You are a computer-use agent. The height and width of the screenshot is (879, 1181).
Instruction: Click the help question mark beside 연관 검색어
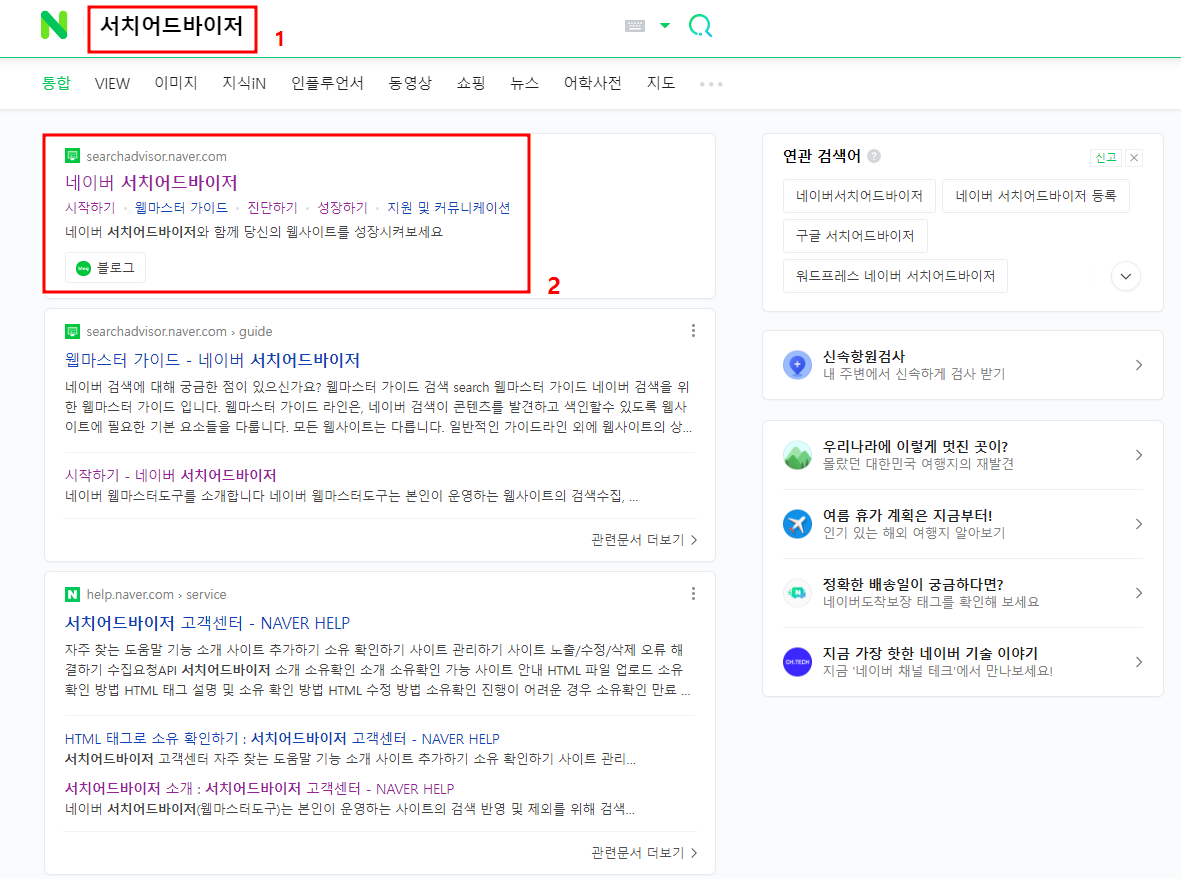click(x=874, y=157)
